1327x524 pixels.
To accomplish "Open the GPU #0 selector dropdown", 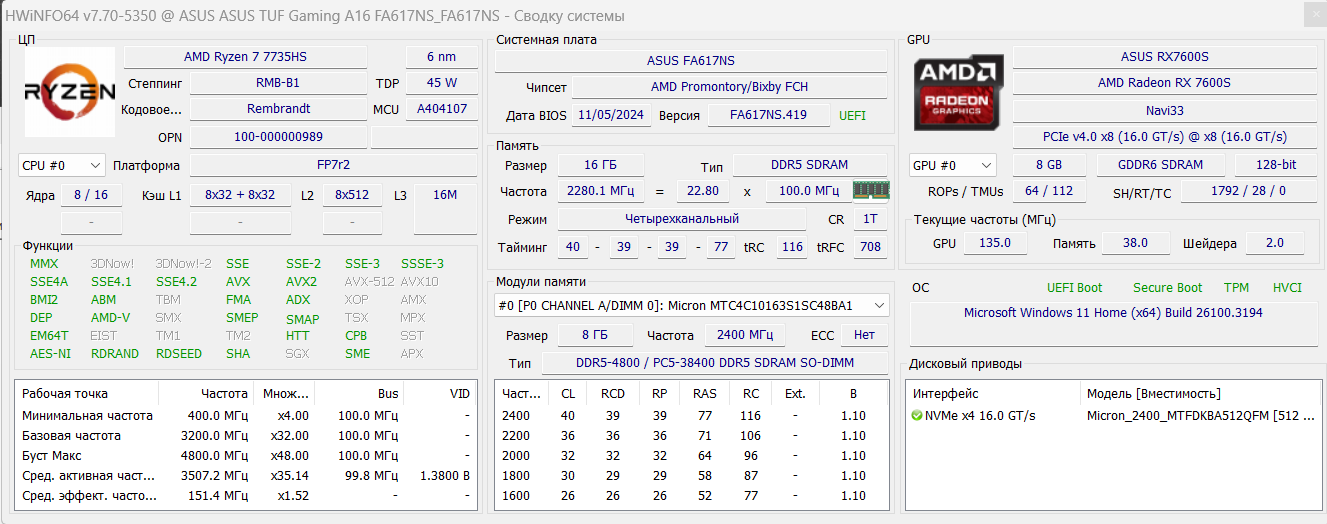I will tap(952, 165).
